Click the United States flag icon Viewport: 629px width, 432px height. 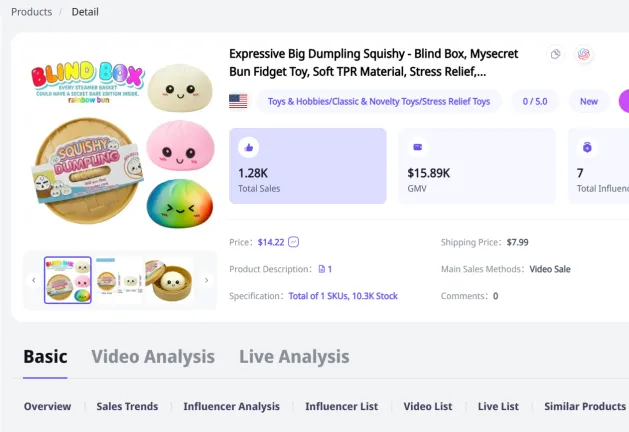238,101
